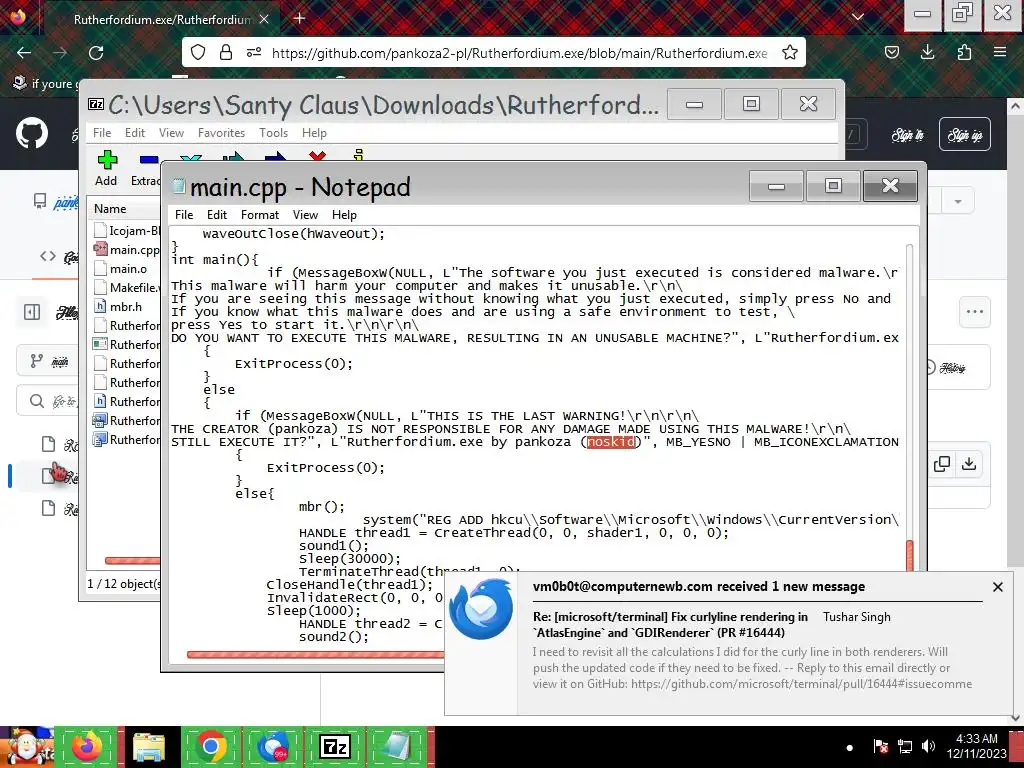Viewport: 1024px width, 768px height.
Task: Expand the GitHub dropdown arrow beside repo header
Action: pos(958,201)
